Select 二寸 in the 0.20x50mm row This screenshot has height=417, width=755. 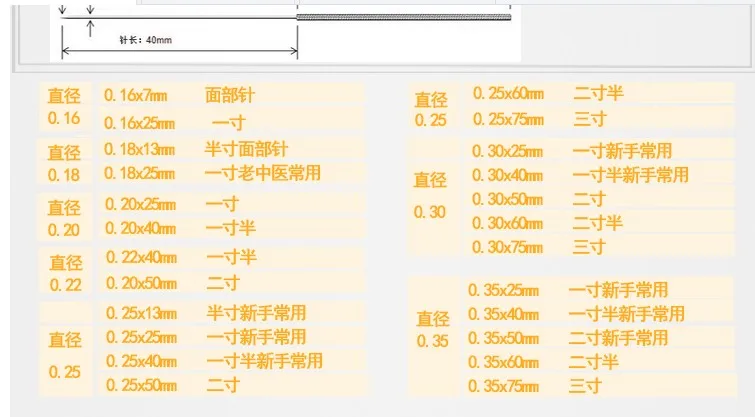223,283
